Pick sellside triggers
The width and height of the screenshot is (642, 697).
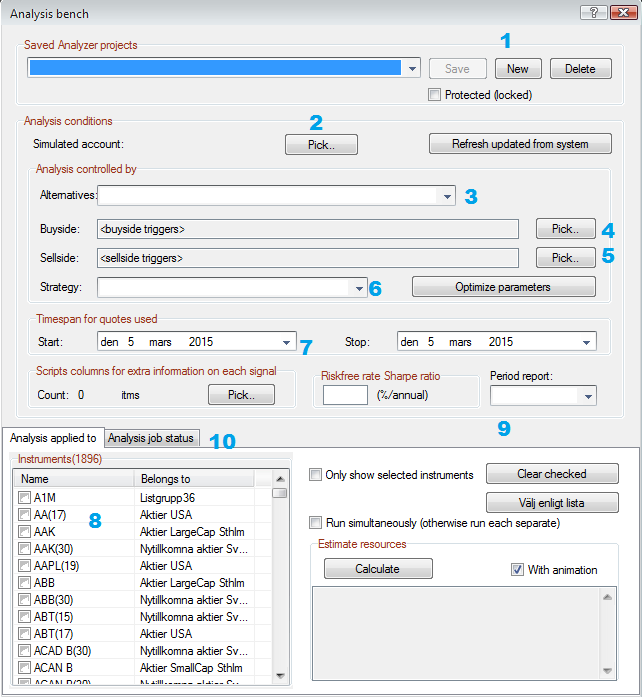566,258
